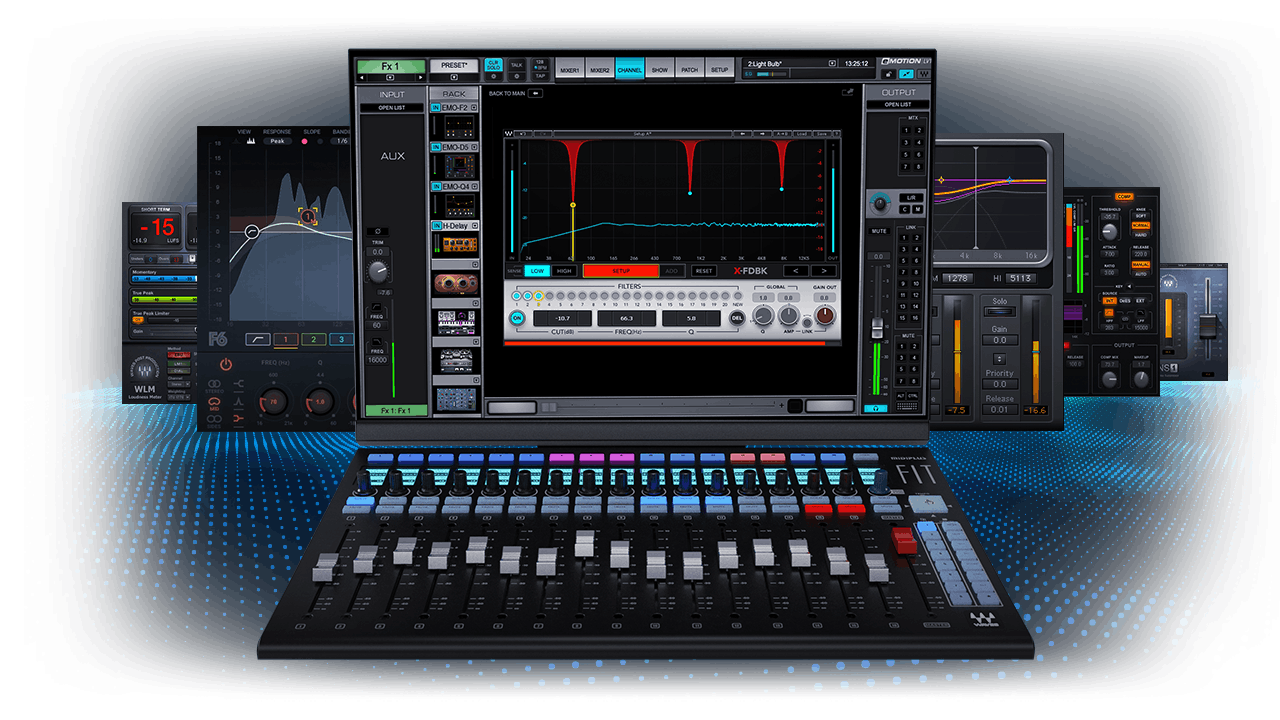Go to next channel arrow under Fx 1
The width and height of the screenshot is (1280, 720).
420,77
